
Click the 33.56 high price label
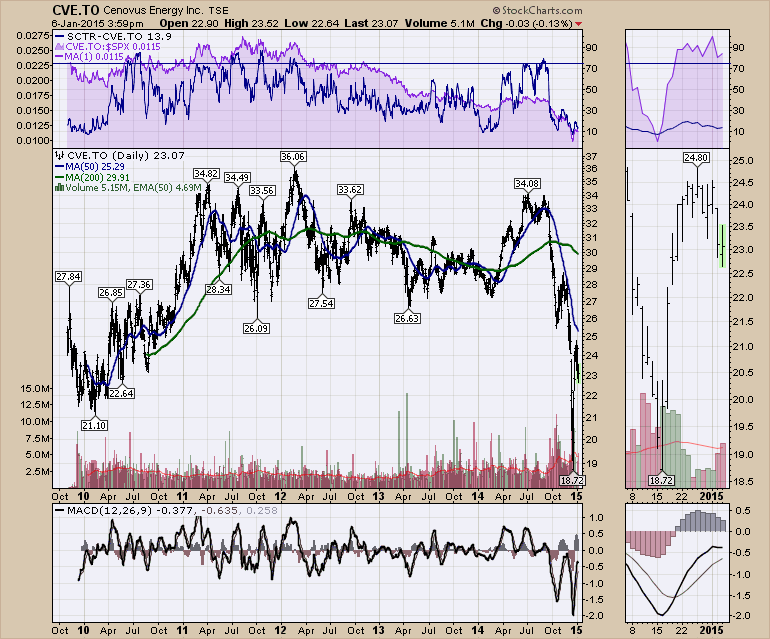click(262, 191)
